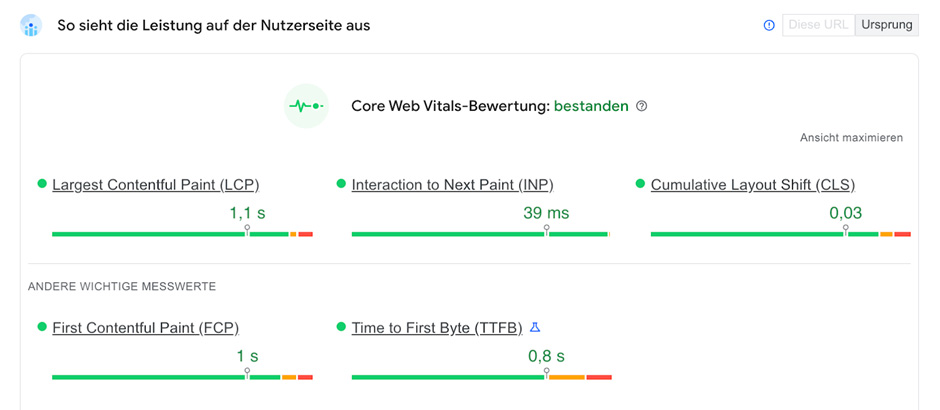Open First Contentful Paint (FCP) link
940x410 pixels.
(x=145, y=328)
